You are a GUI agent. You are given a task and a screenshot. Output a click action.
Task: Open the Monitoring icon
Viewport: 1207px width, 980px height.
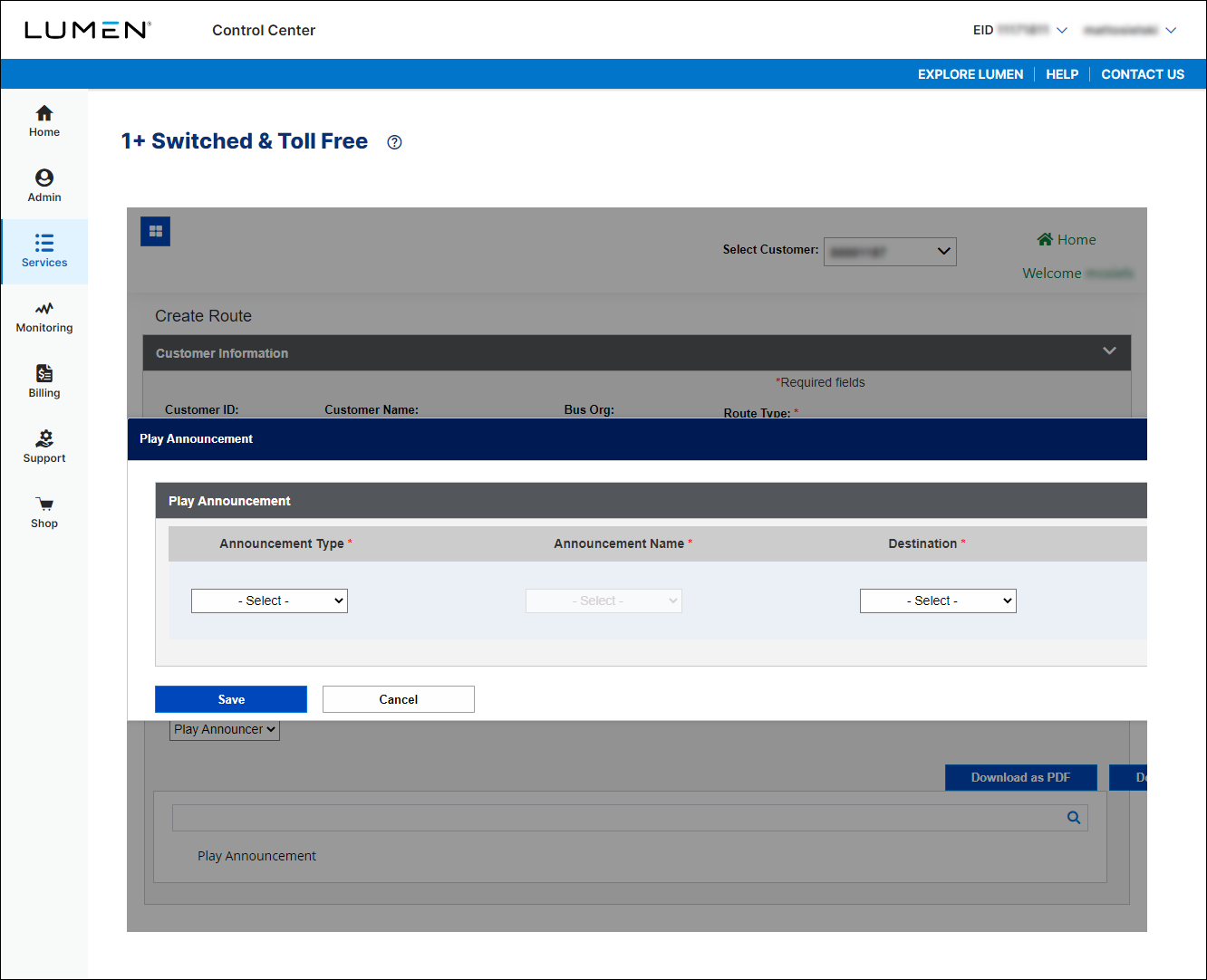[43, 309]
